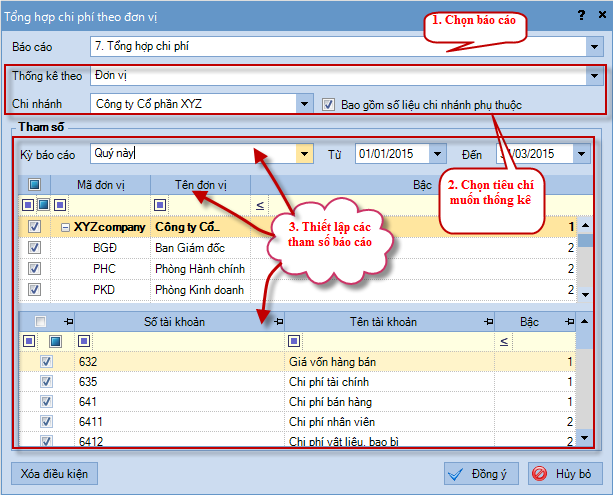
Task: Toggle select-all checkbox in unit table header
Action: (34, 185)
